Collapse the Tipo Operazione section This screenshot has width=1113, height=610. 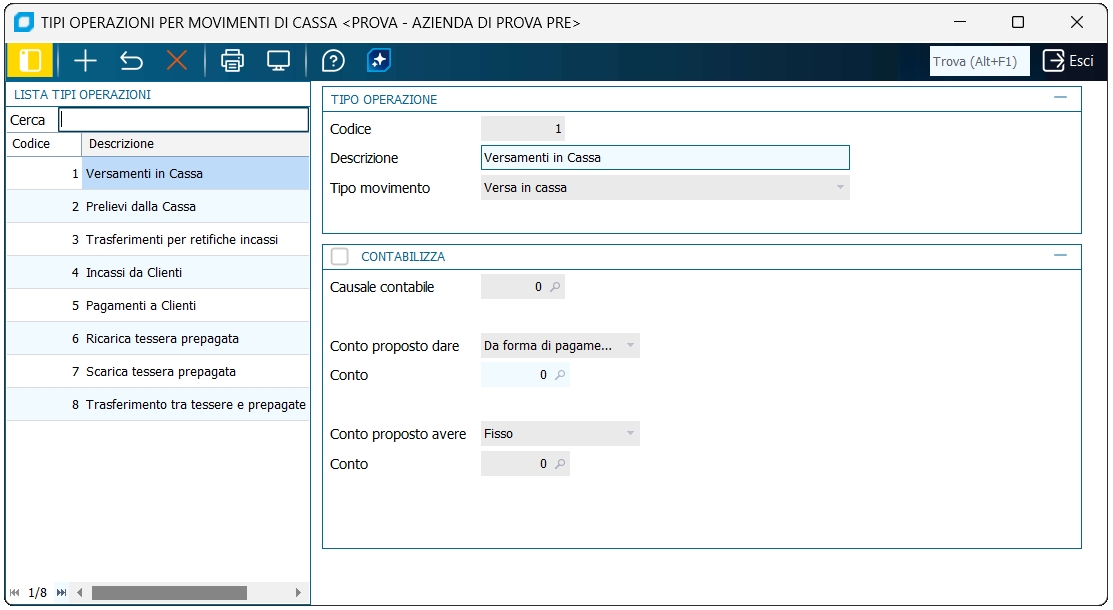point(1061,99)
